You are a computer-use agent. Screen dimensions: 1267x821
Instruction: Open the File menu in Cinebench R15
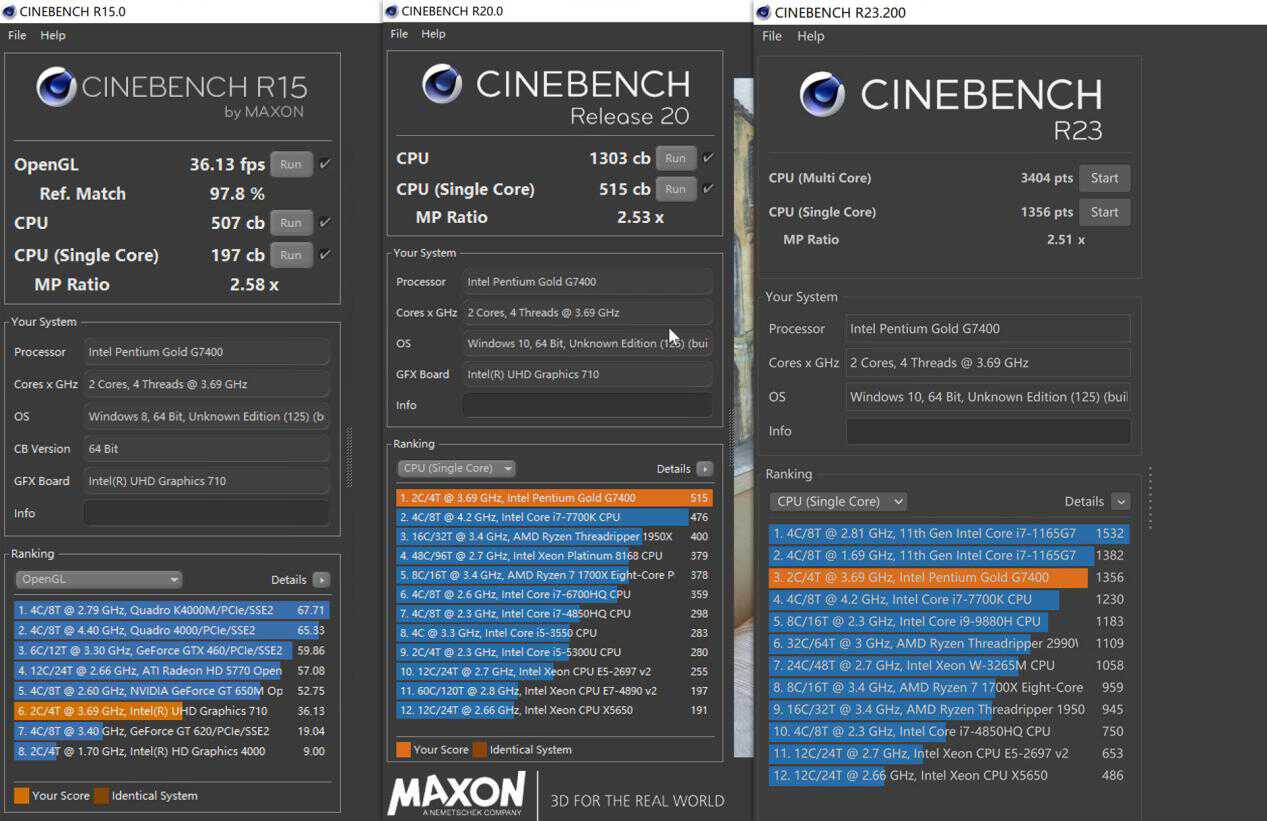tap(17, 35)
